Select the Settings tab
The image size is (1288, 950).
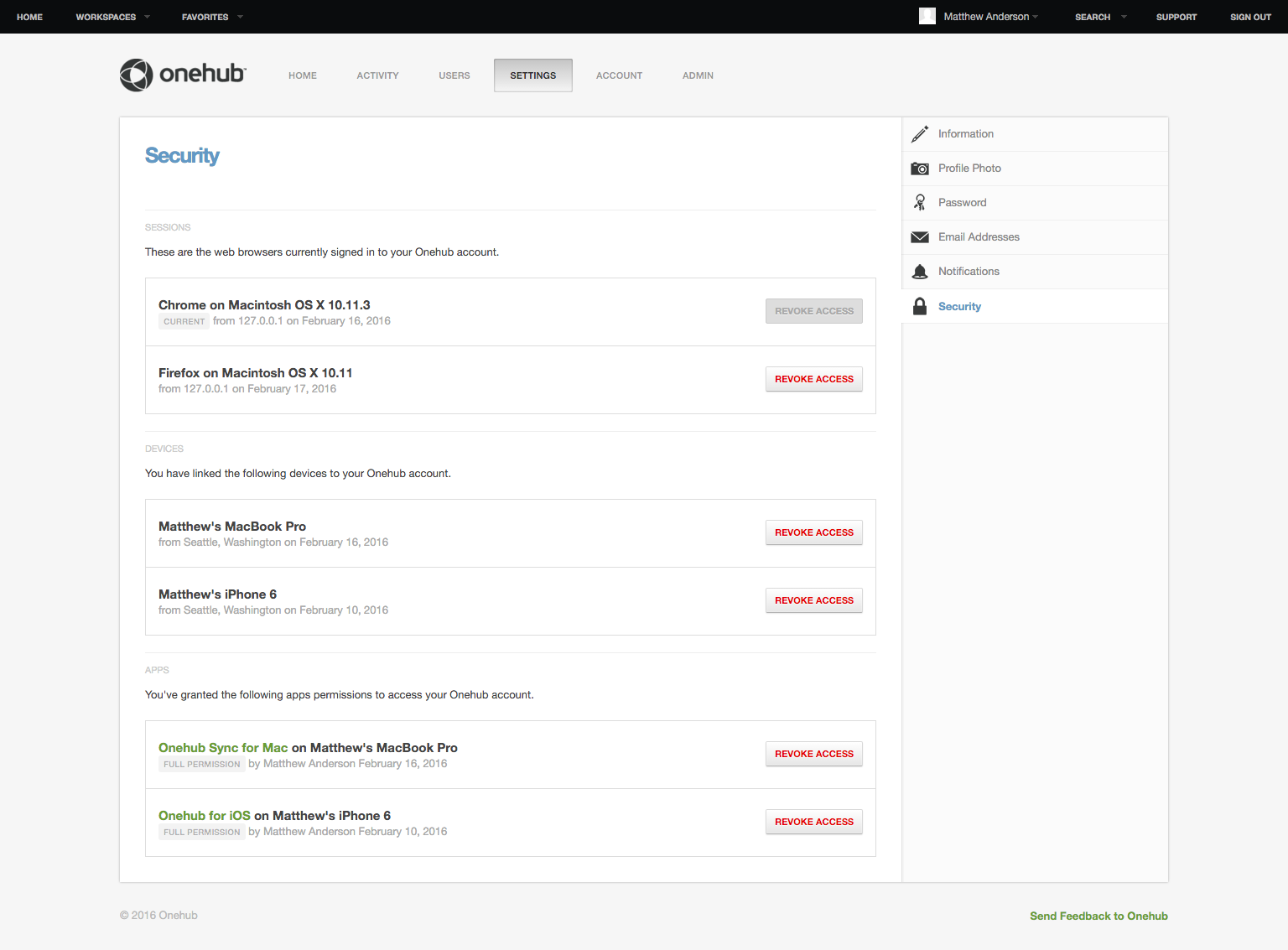tap(533, 75)
